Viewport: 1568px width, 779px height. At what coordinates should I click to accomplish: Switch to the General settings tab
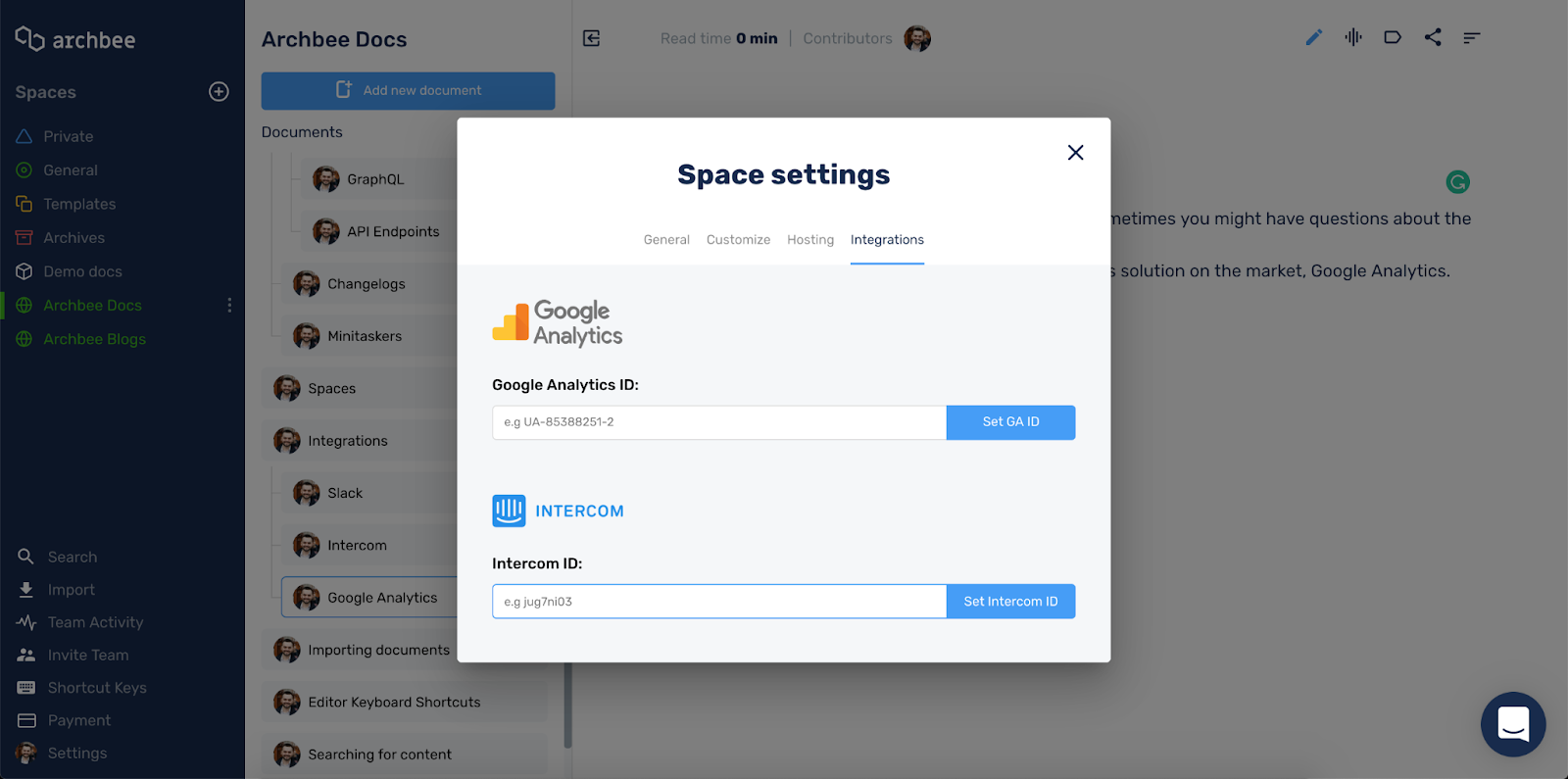[x=666, y=240]
